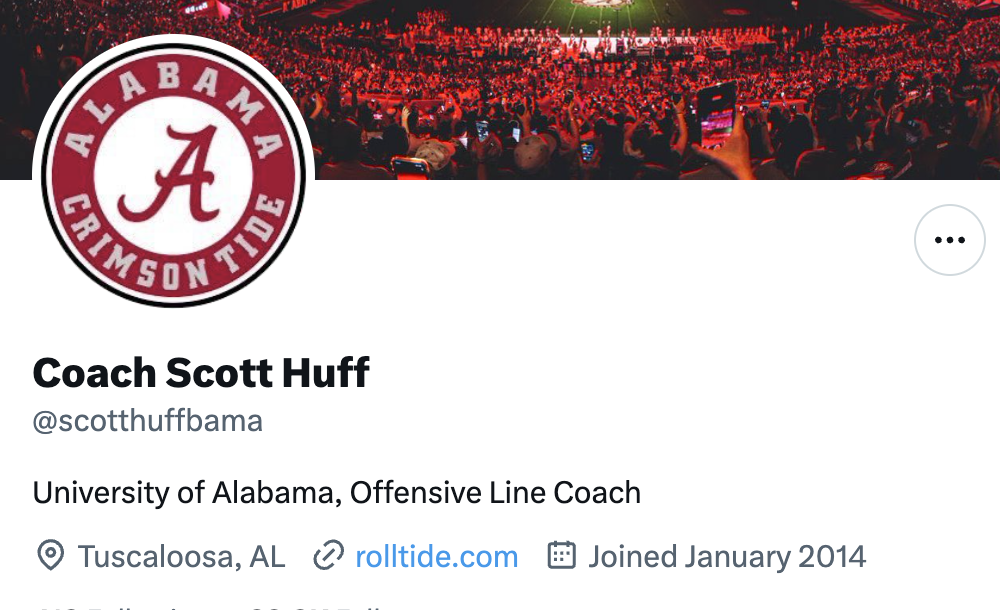Open the three-dot more options menu

point(949,240)
